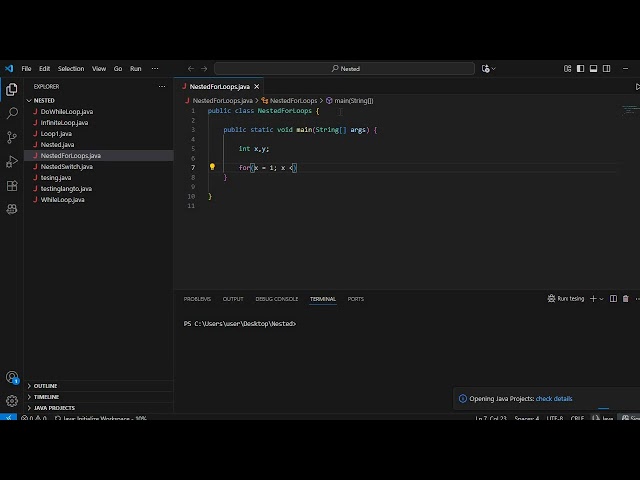Click the check details link in notification
640x480 pixels.
(554, 398)
